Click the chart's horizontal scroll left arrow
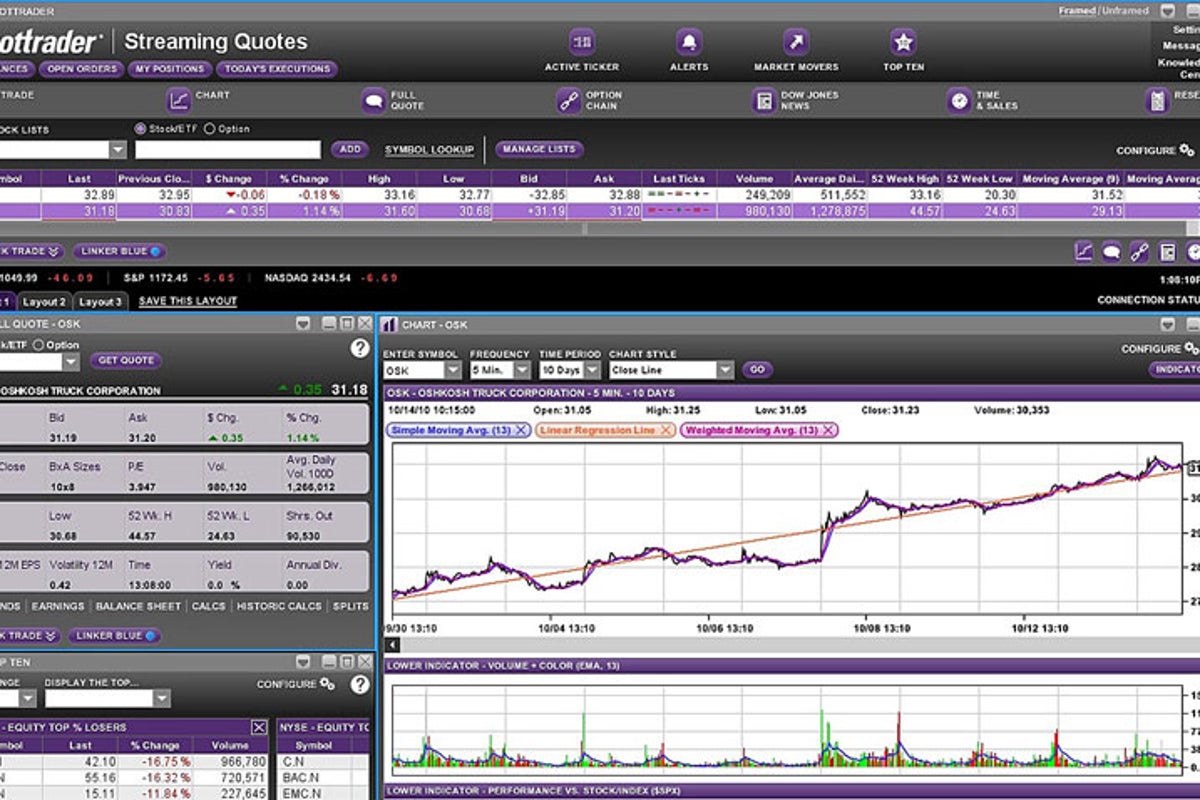This screenshot has height=800, width=1200. tap(390, 645)
